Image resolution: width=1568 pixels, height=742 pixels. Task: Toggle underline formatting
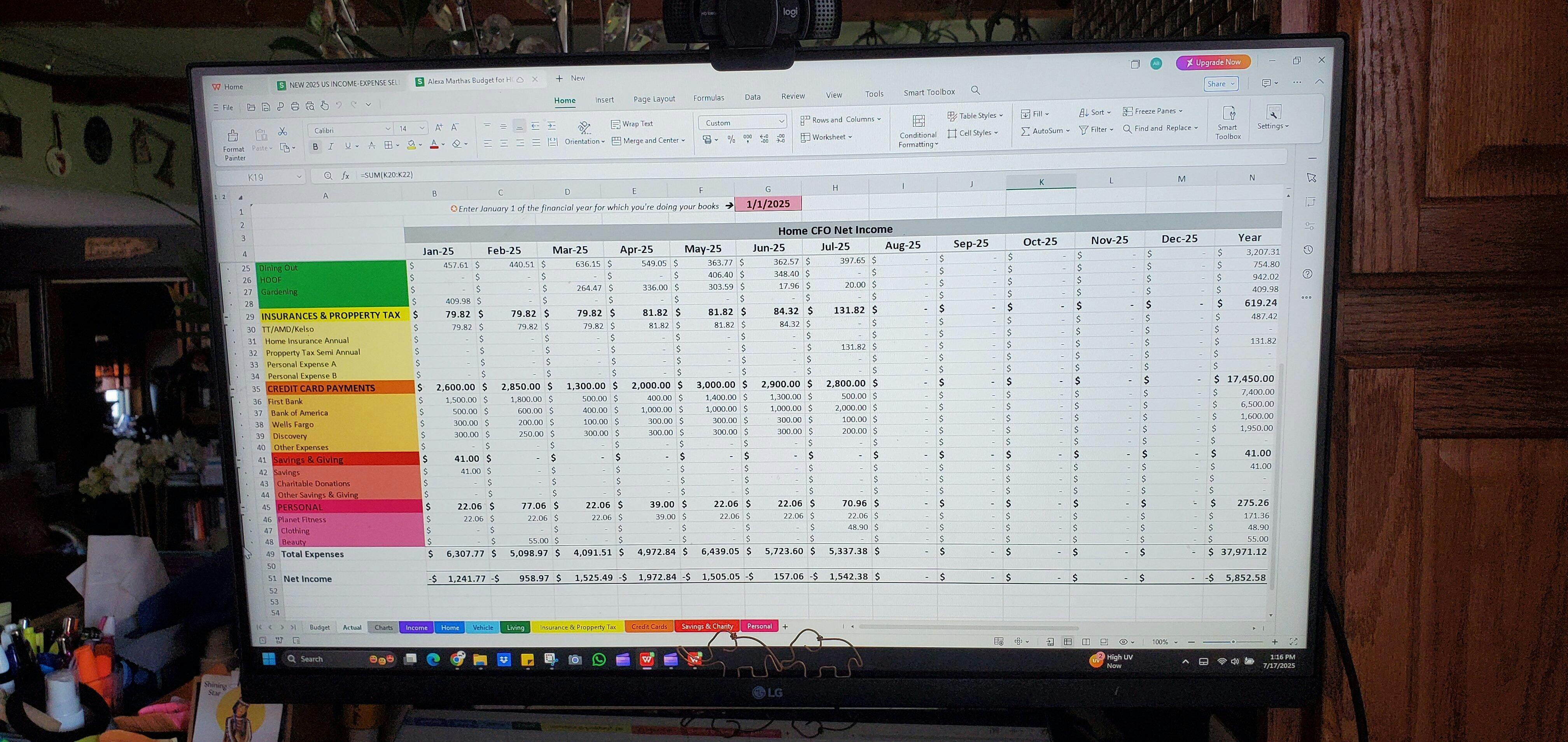pyautogui.click(x=348, y=146)
